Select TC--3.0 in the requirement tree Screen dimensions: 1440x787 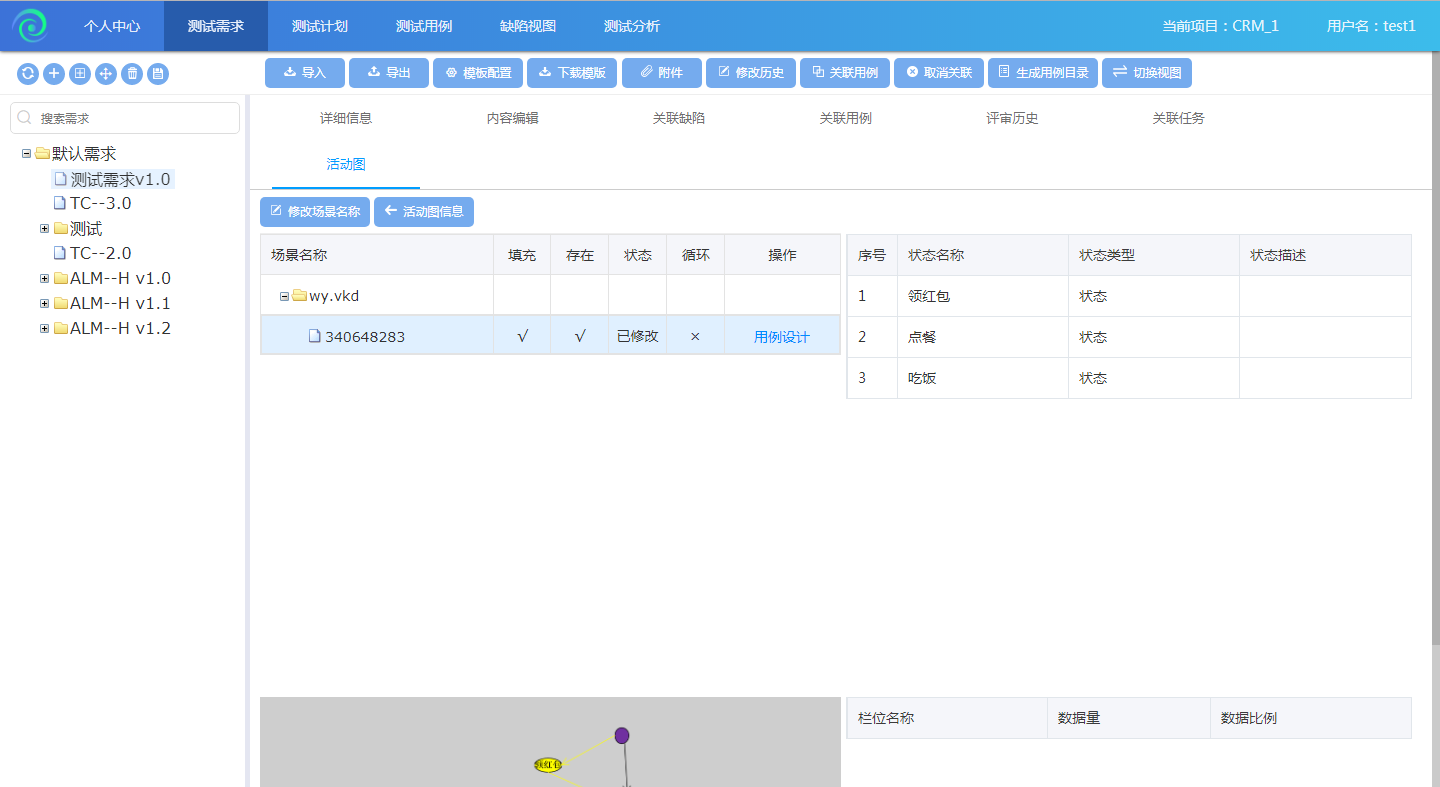(x=100, y=203)
